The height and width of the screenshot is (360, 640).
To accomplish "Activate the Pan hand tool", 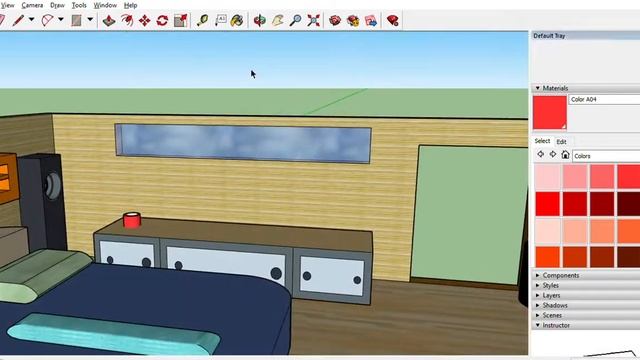I will [x=278, y=20].
